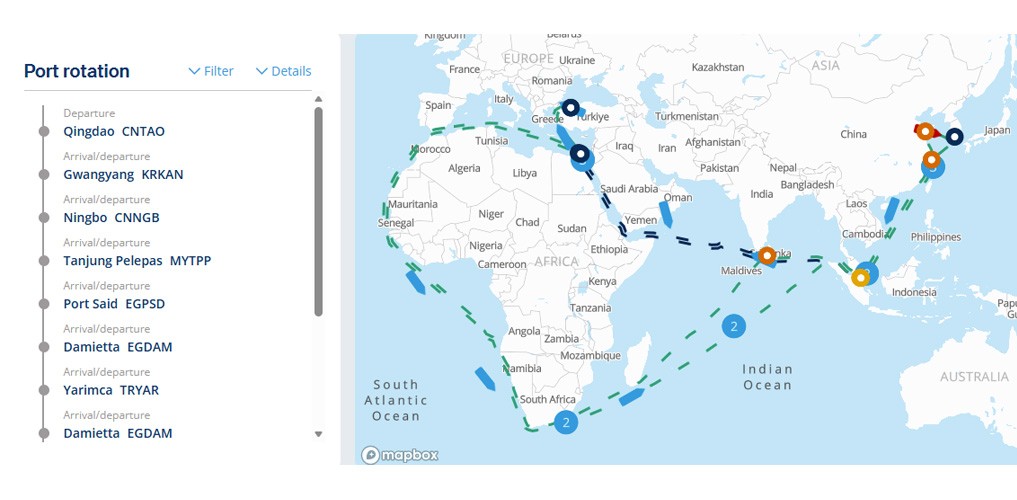Image resolution: width=1017 pixels, height=500 pixels.
Task: Select Tanjung Pelepas MYTPP port entry
Action: [138, 261]
